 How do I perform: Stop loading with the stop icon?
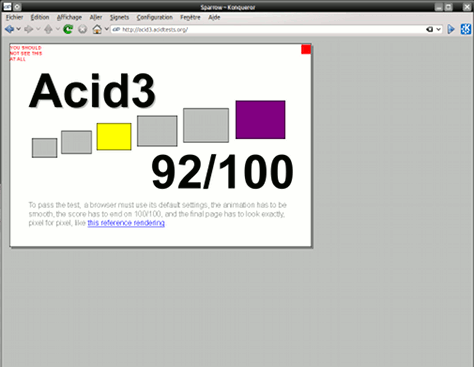(83, 29)
